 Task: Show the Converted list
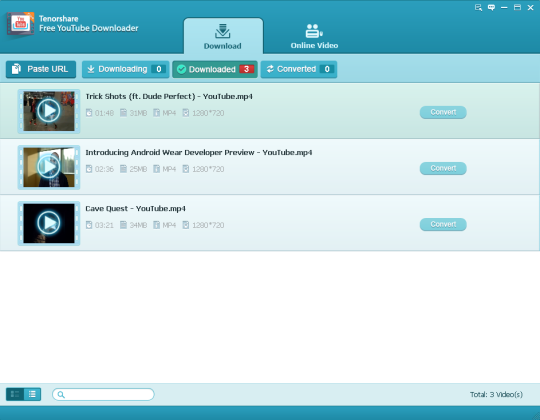tap(299, 69)
